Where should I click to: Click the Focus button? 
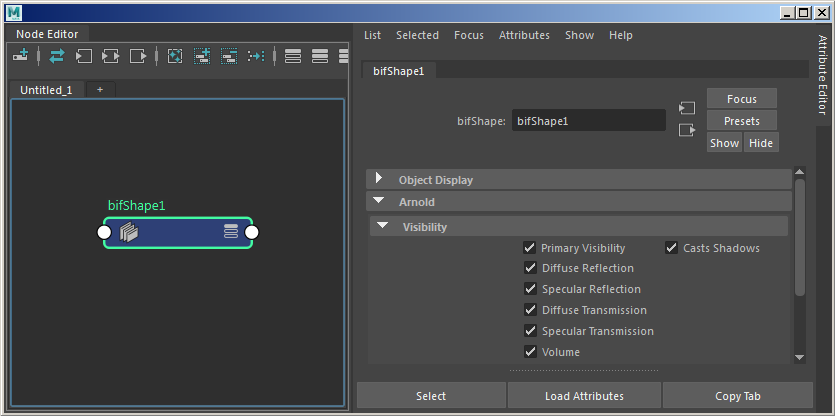pyautogui.click(x=742, y=99)
